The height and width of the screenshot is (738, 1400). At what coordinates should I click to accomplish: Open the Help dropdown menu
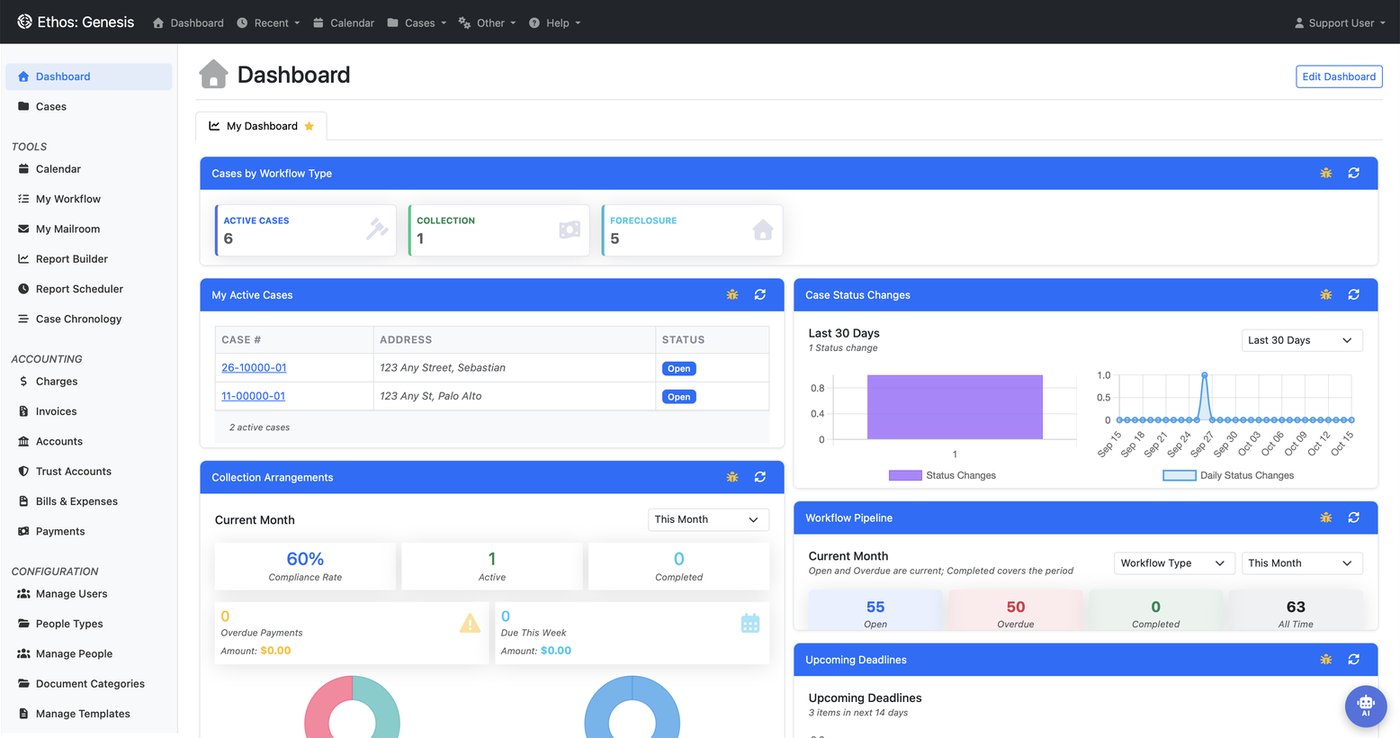(x=555, y=23)
